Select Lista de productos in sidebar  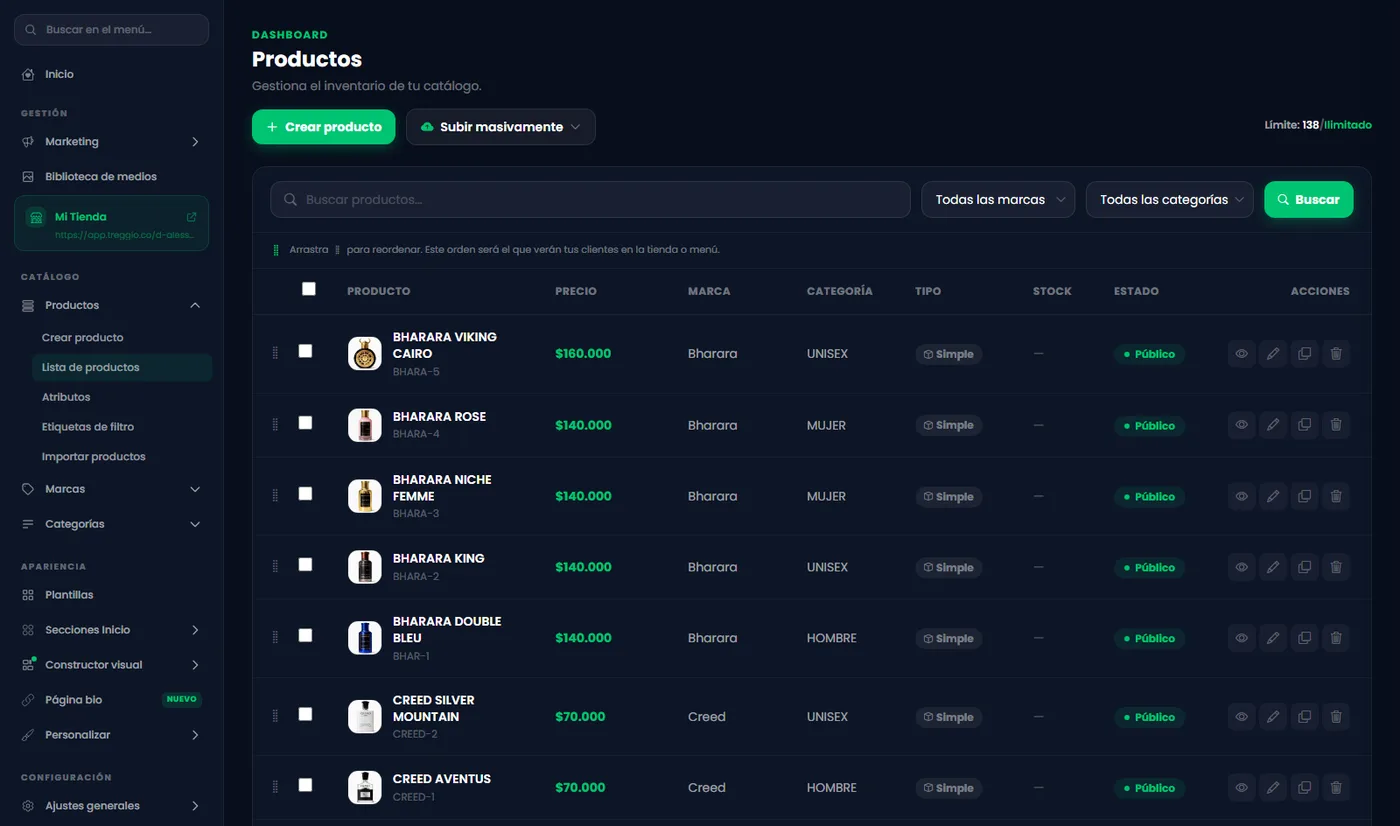pyautogui.click(x=122, y=367)
